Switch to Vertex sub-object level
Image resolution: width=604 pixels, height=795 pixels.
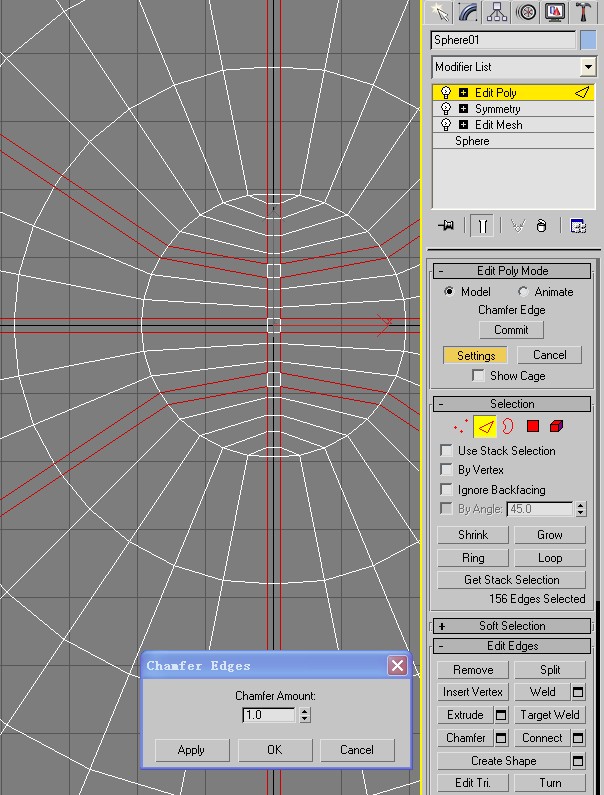(x=461, y=426)
